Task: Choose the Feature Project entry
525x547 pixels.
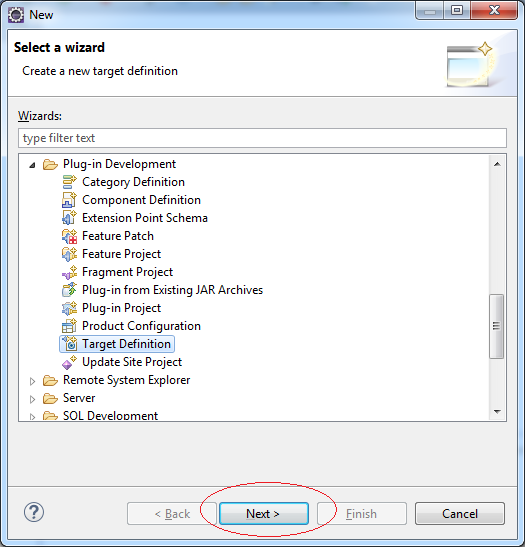Action: [x=121, y=254]
